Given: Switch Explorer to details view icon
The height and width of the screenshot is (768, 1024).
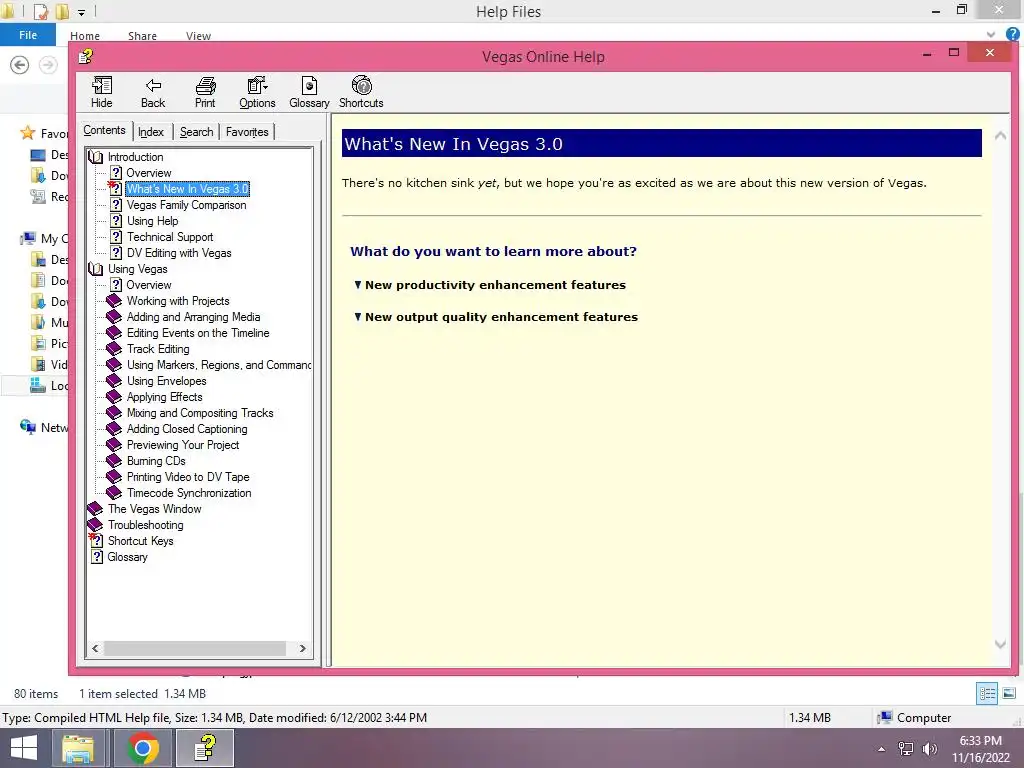Looking at the screenshot, I should pos(987,694).
